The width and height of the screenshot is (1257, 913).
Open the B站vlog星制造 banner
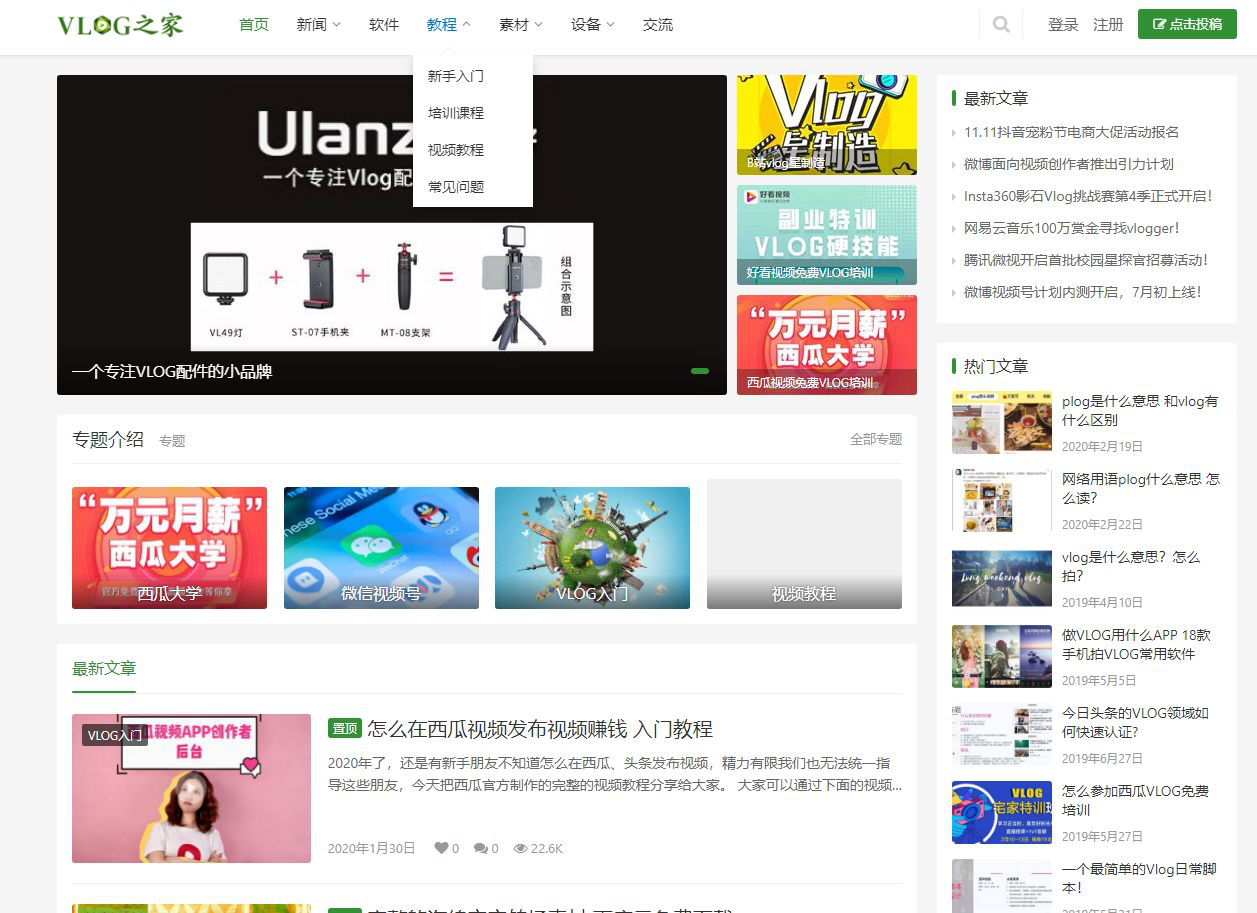(827, 125)
